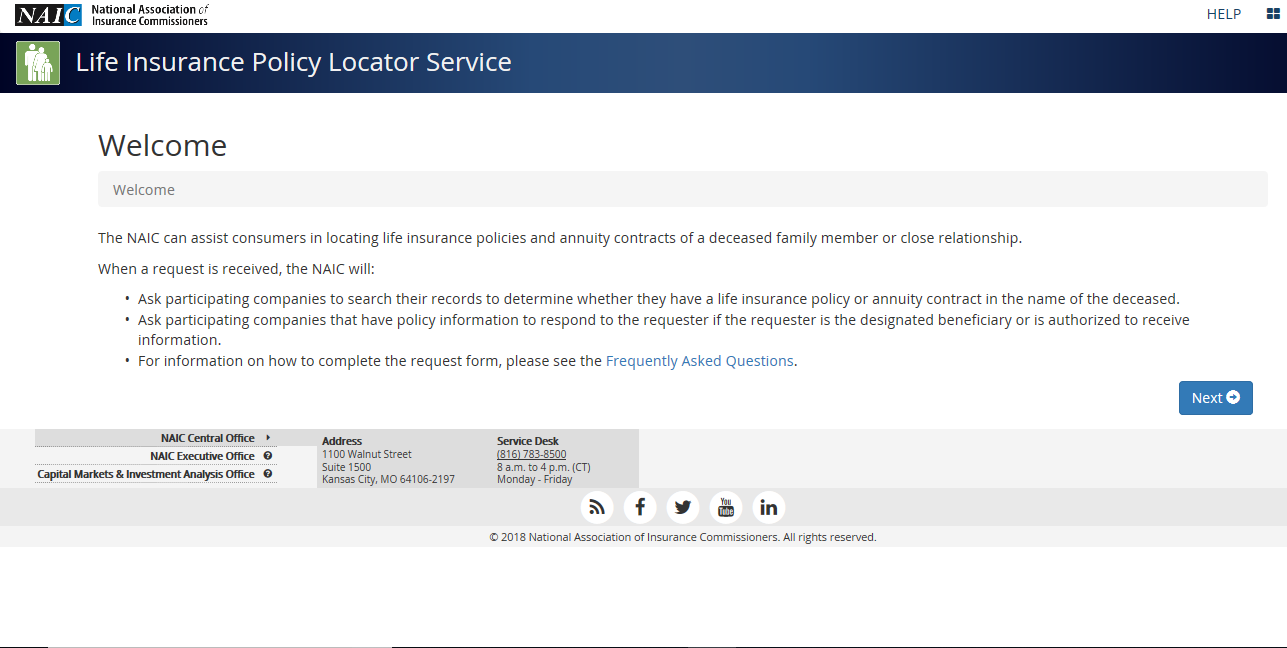Click the RSS feed icon

click(x=597, y=507)
